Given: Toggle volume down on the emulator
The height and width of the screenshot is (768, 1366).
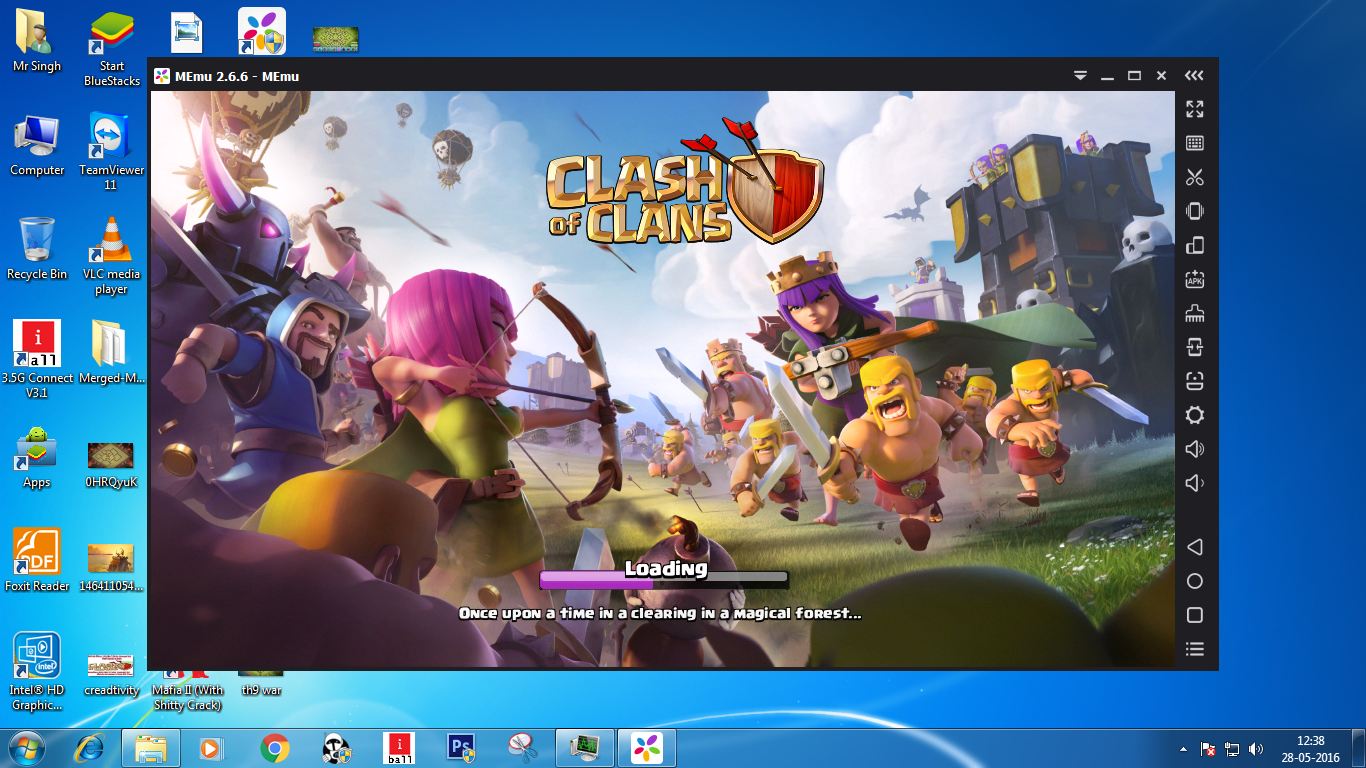Looking at the screenshot, I should click(1195, 482).
